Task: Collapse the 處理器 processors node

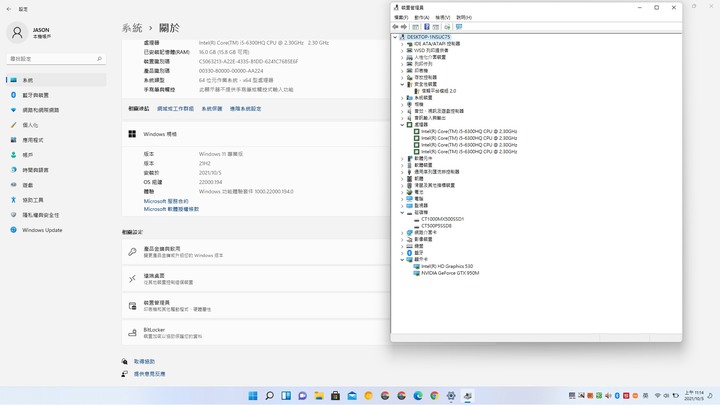Action: [402, 124]
